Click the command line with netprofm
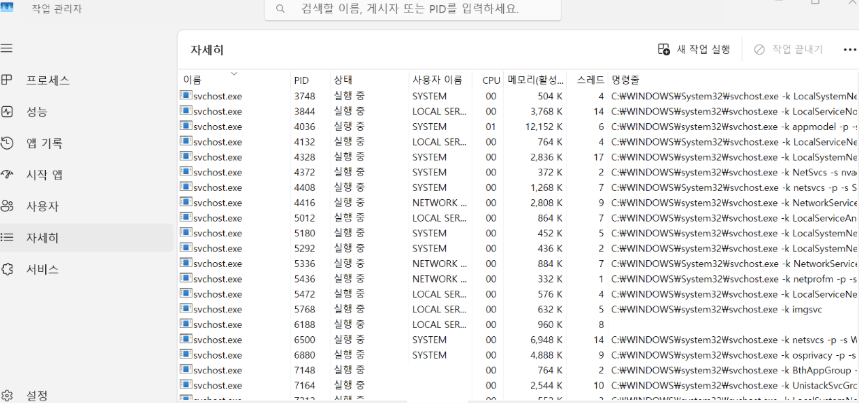This screenshot has height=403, width=862. point(734,279)
